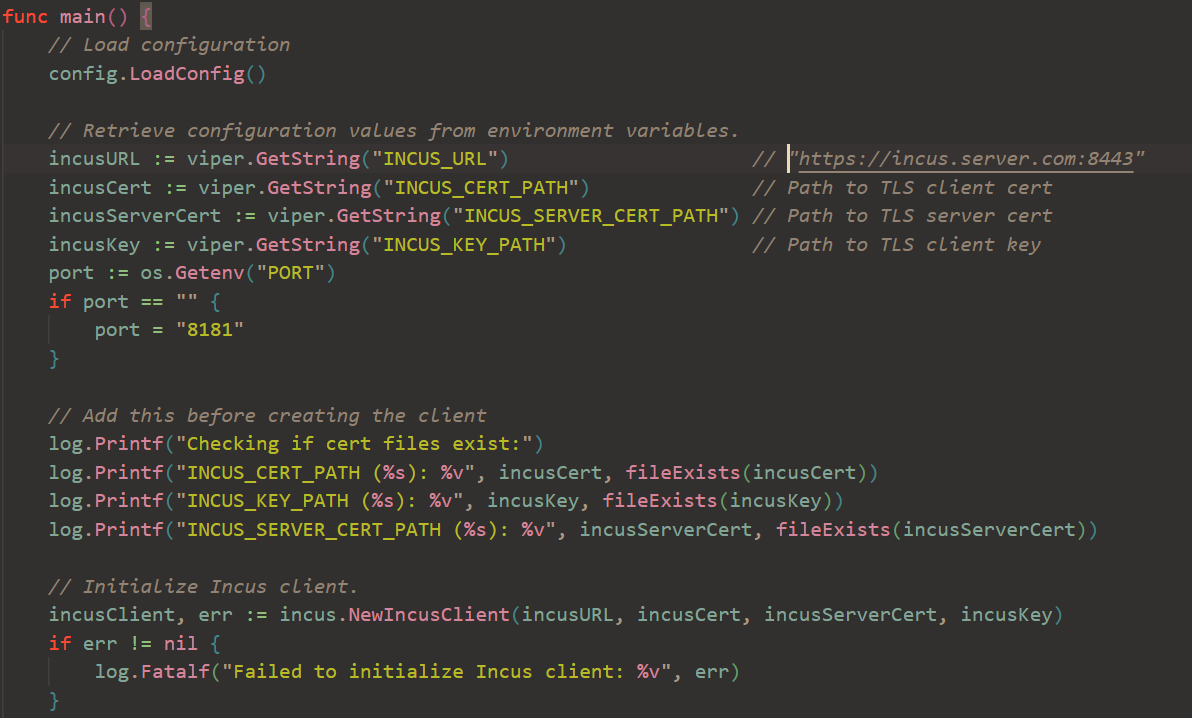Click the incusCert variable declaration
This screenshot has width=1192, height=718.
[100, 188]
